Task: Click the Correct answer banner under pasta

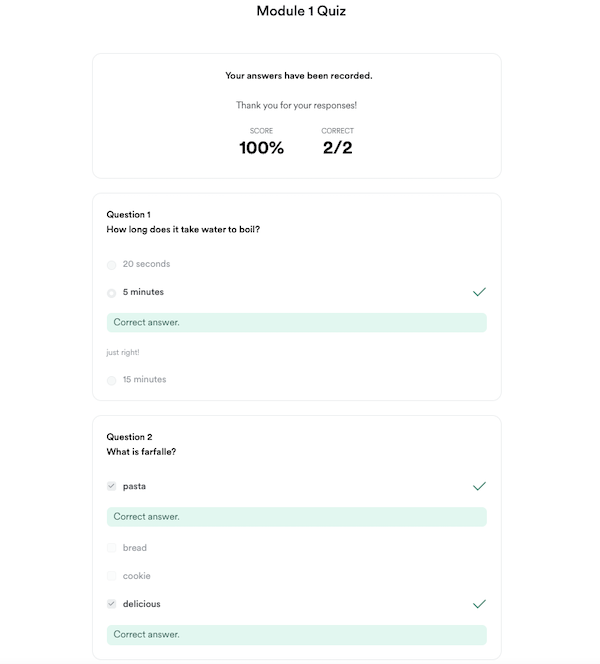Action: click(x=296, y=517)
